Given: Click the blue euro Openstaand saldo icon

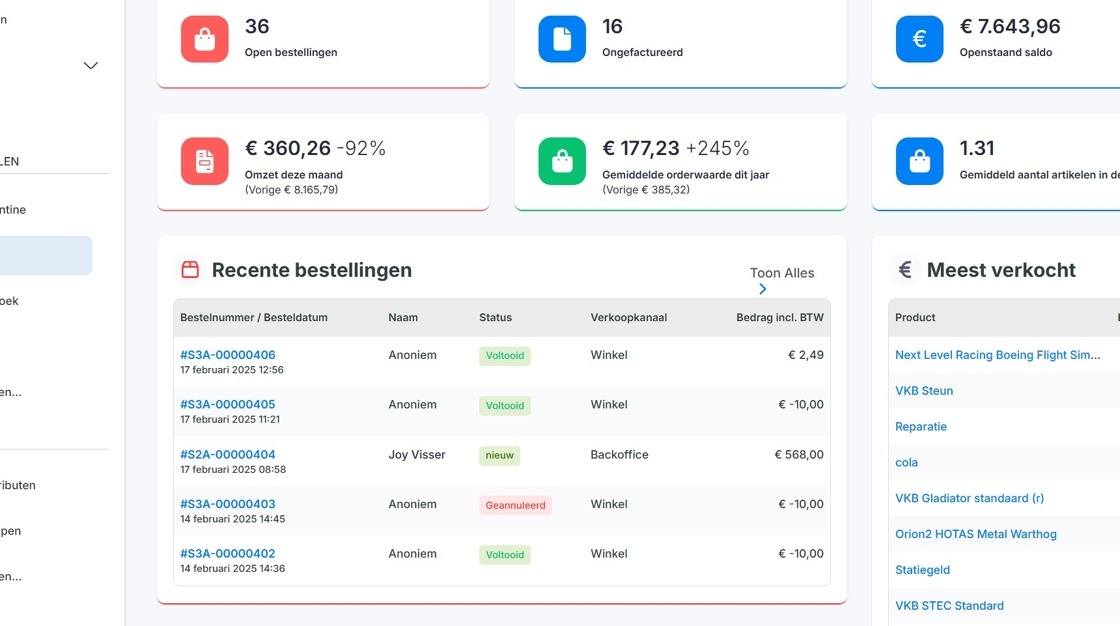Looking at the screenshot, I should point(919,39).
